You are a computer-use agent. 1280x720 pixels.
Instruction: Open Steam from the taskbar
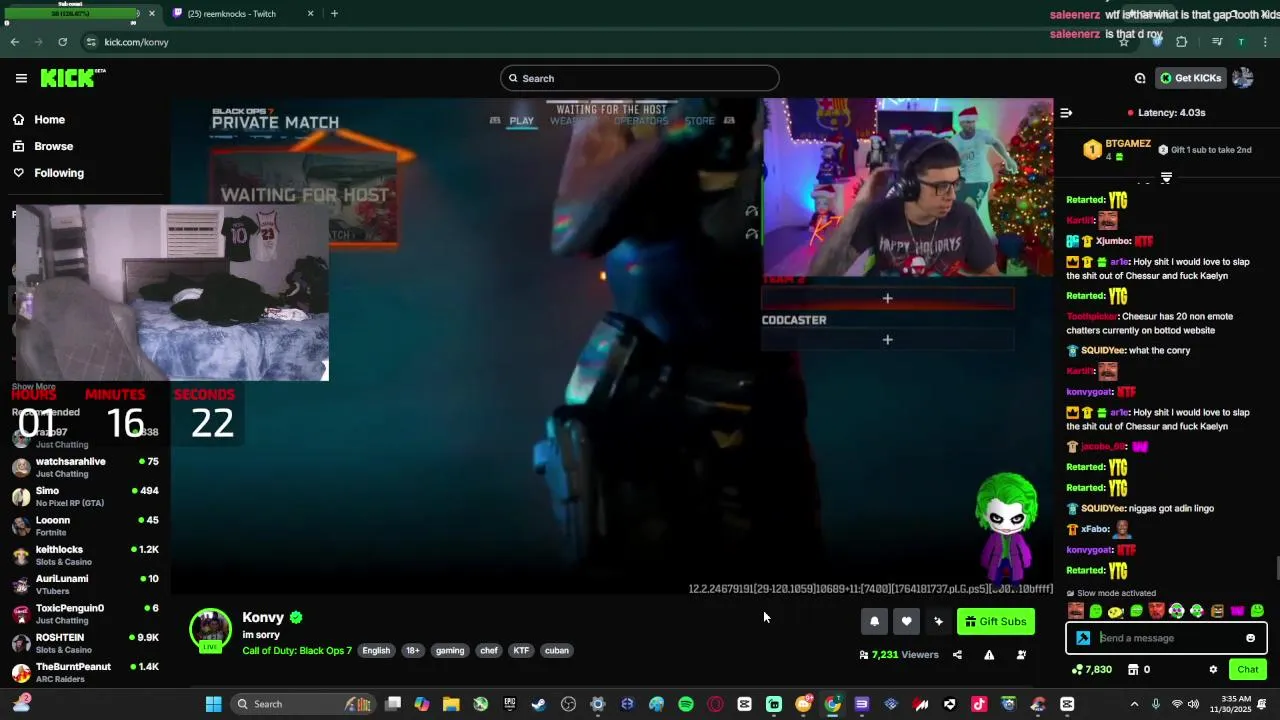[539, 704]
